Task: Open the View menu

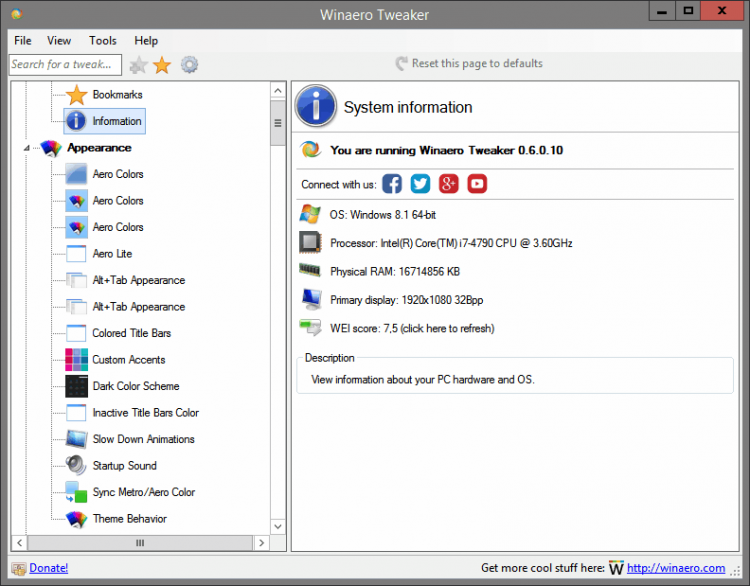Action: pos(59,41)
